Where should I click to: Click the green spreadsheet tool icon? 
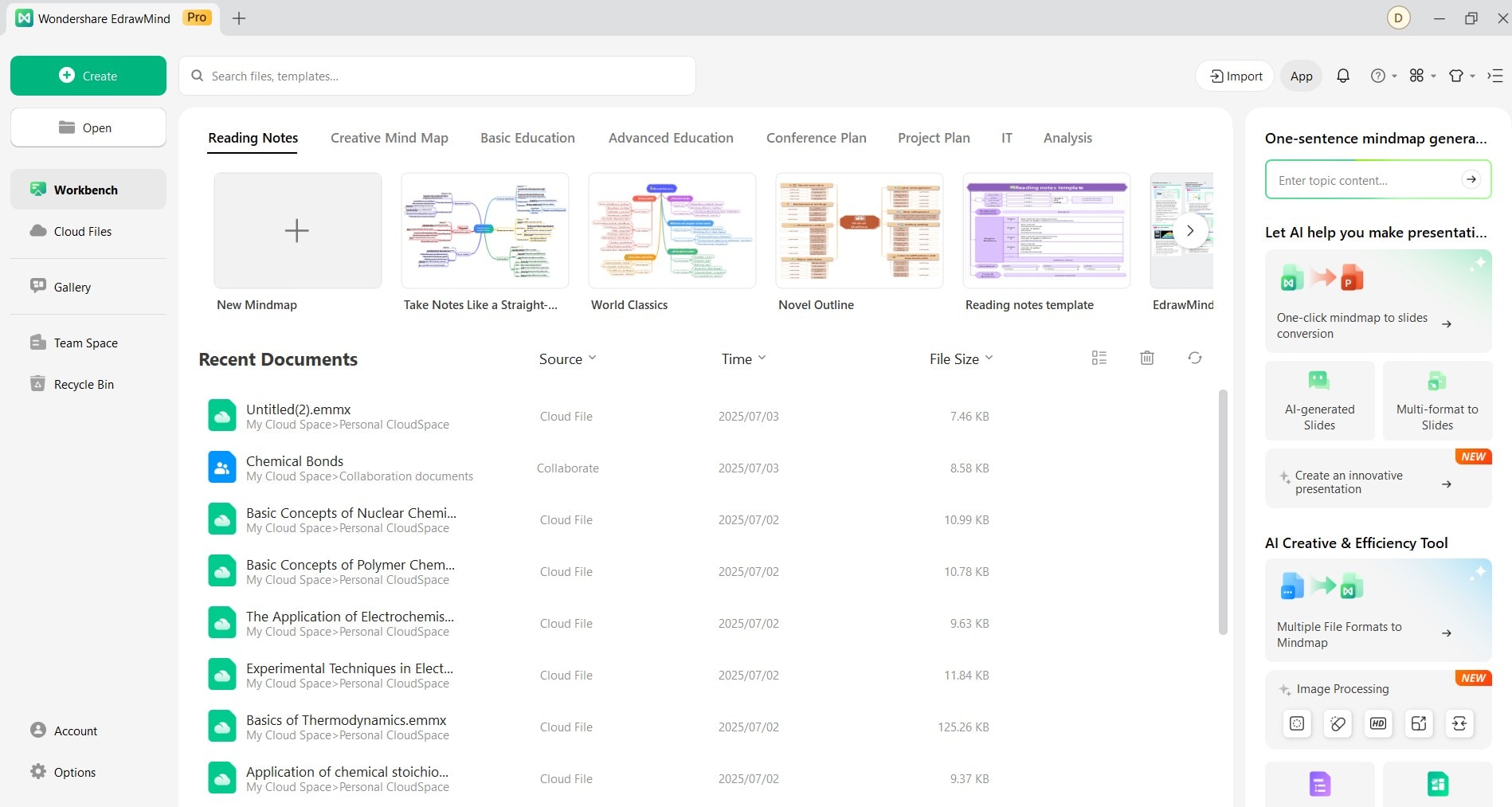point(1438,784)
